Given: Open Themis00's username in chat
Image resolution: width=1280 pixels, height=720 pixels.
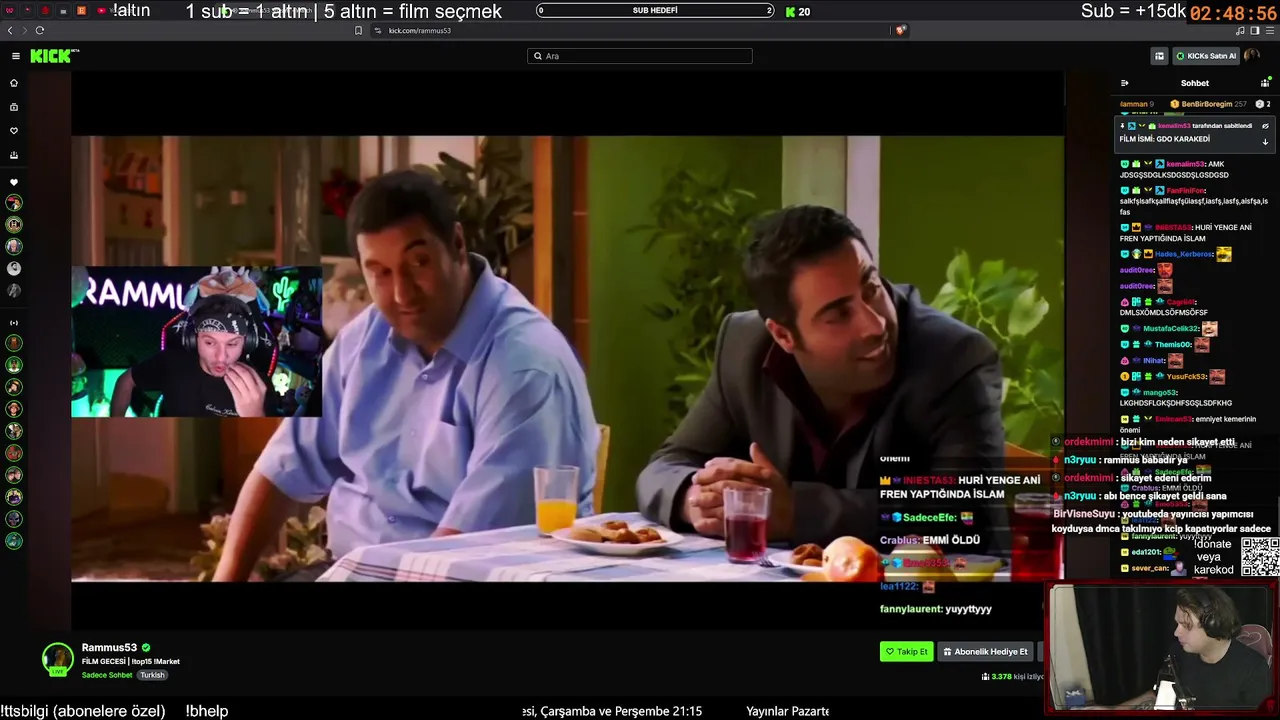Looking at the screenshot, I should (1173, 345).
